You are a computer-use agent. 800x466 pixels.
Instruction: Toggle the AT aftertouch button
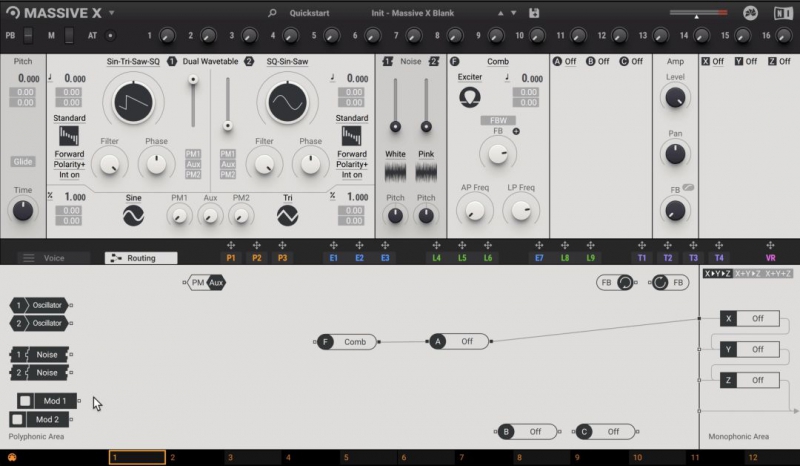[110, 35]
